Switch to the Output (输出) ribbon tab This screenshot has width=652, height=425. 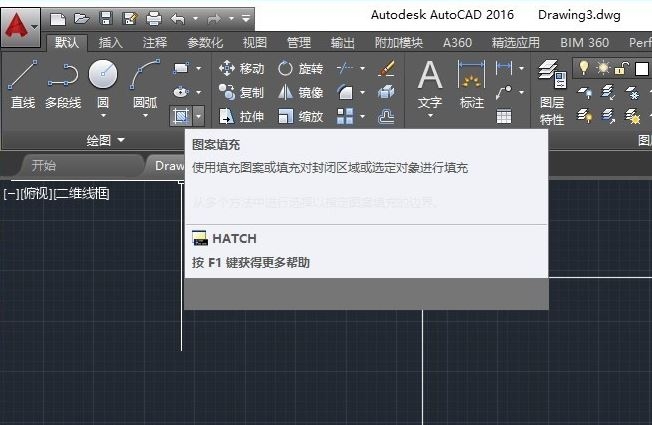343,42
